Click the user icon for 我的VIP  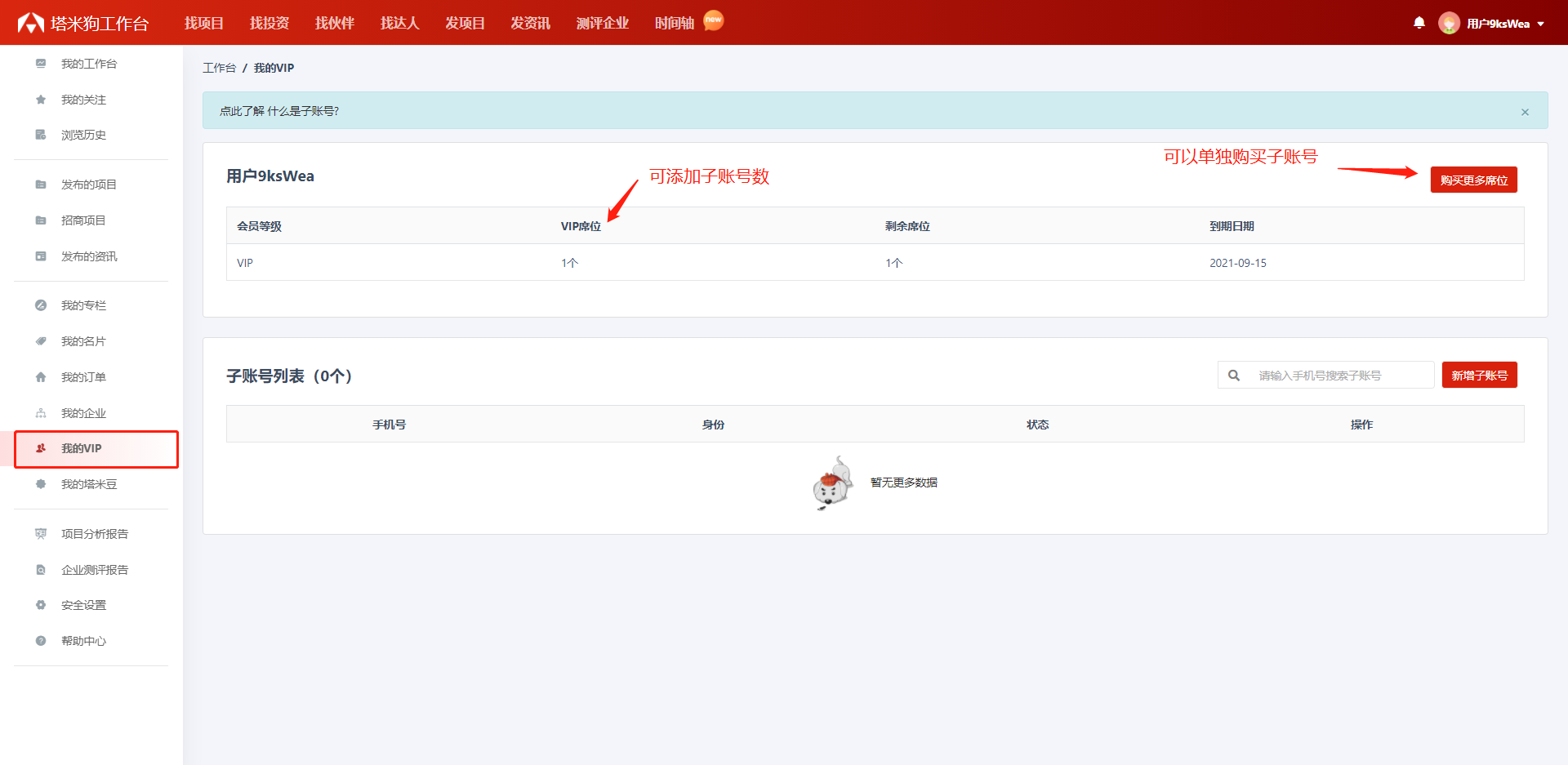click(x=41, y=448)
